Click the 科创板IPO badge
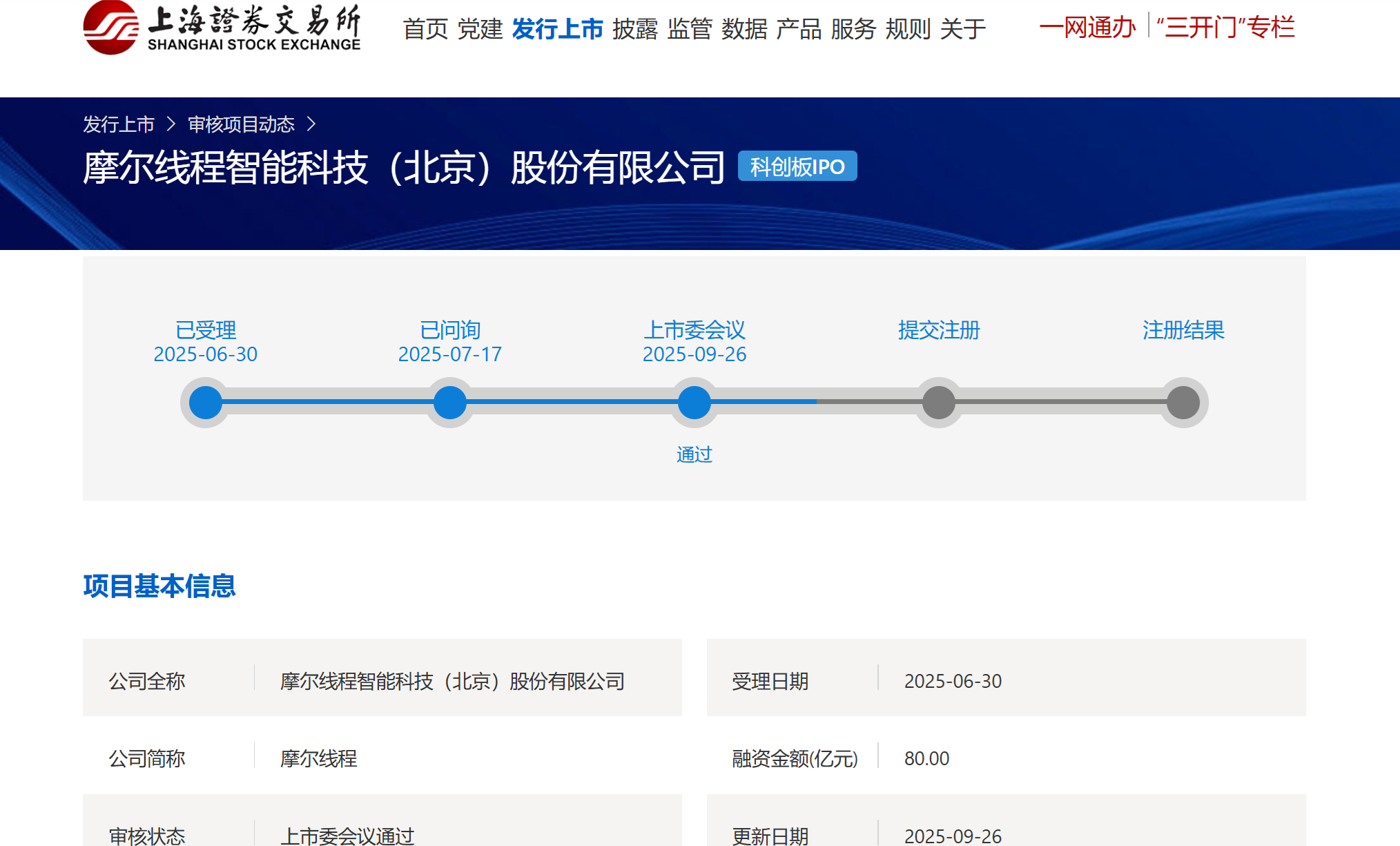The image size is (1400, 846). coord(797,166)
